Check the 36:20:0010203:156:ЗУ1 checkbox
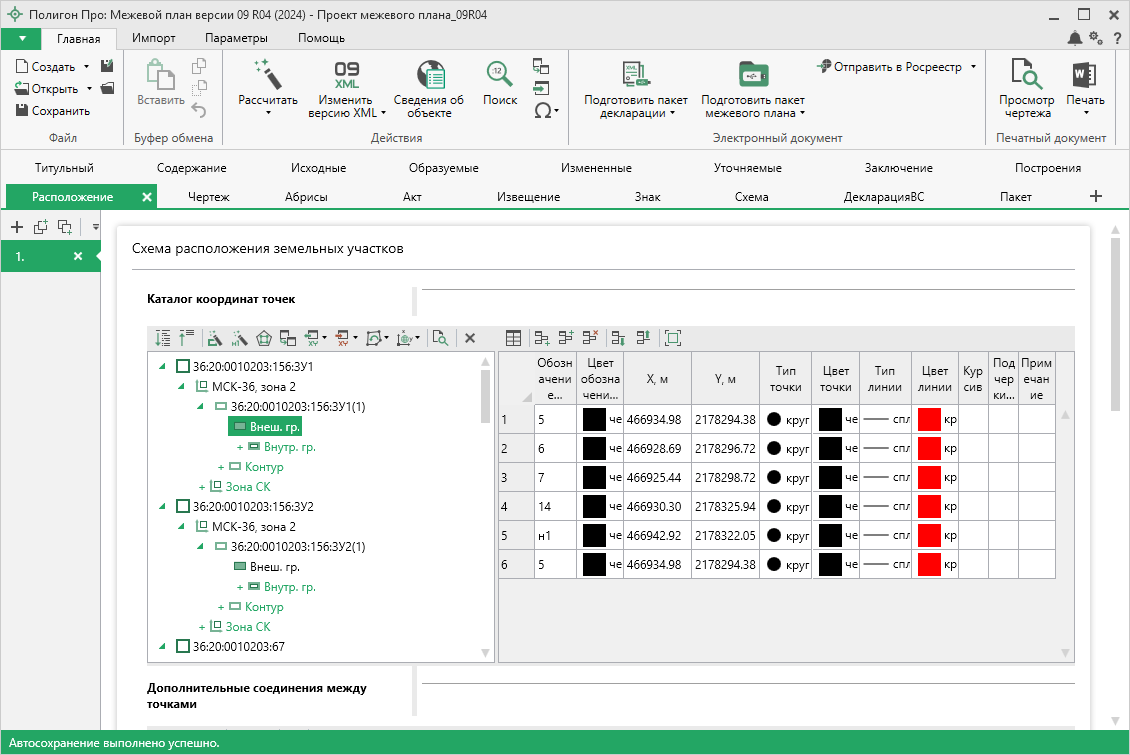Image resolution: width=1130 pixels, height=755 pixels. click(x=182, y=367)
